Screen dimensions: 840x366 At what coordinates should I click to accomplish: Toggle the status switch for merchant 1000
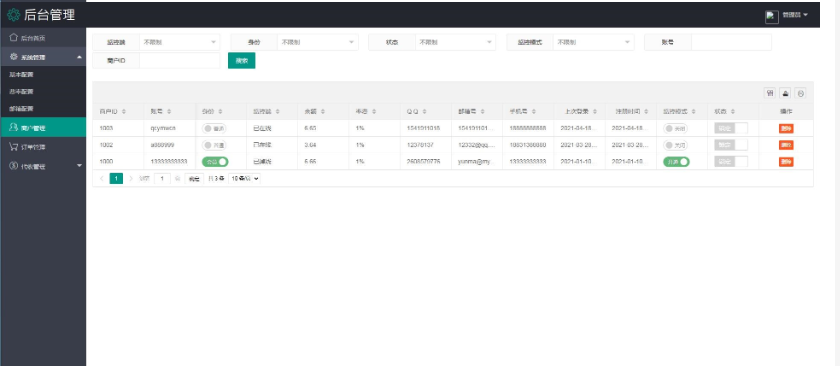point(731,162)
